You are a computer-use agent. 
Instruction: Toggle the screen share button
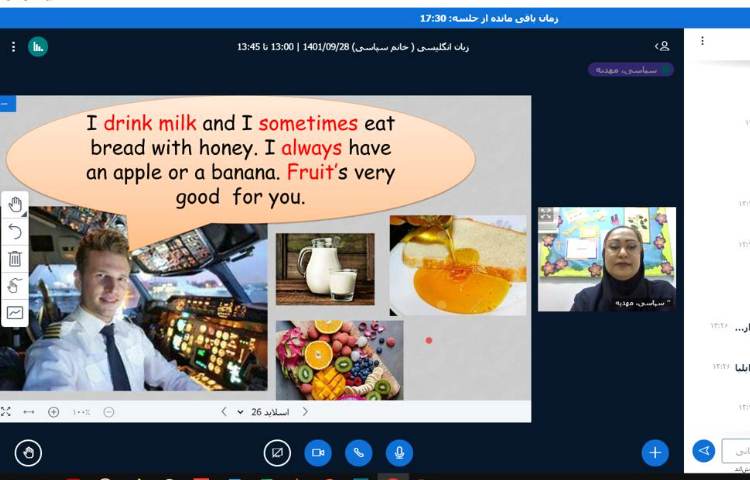(x=277, y=453)
